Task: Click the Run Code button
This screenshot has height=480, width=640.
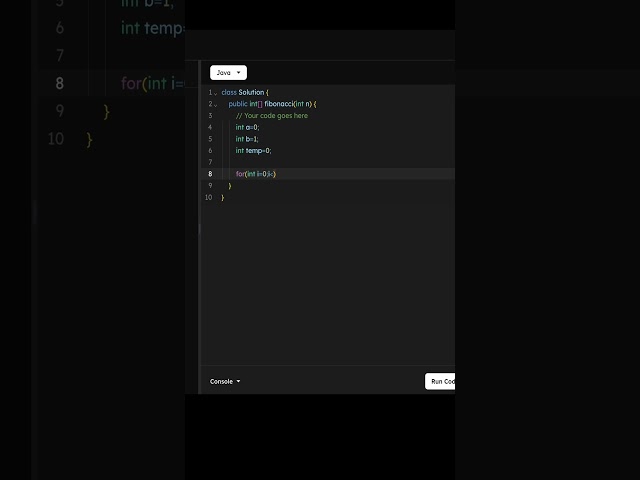Action: pos(440,381)
